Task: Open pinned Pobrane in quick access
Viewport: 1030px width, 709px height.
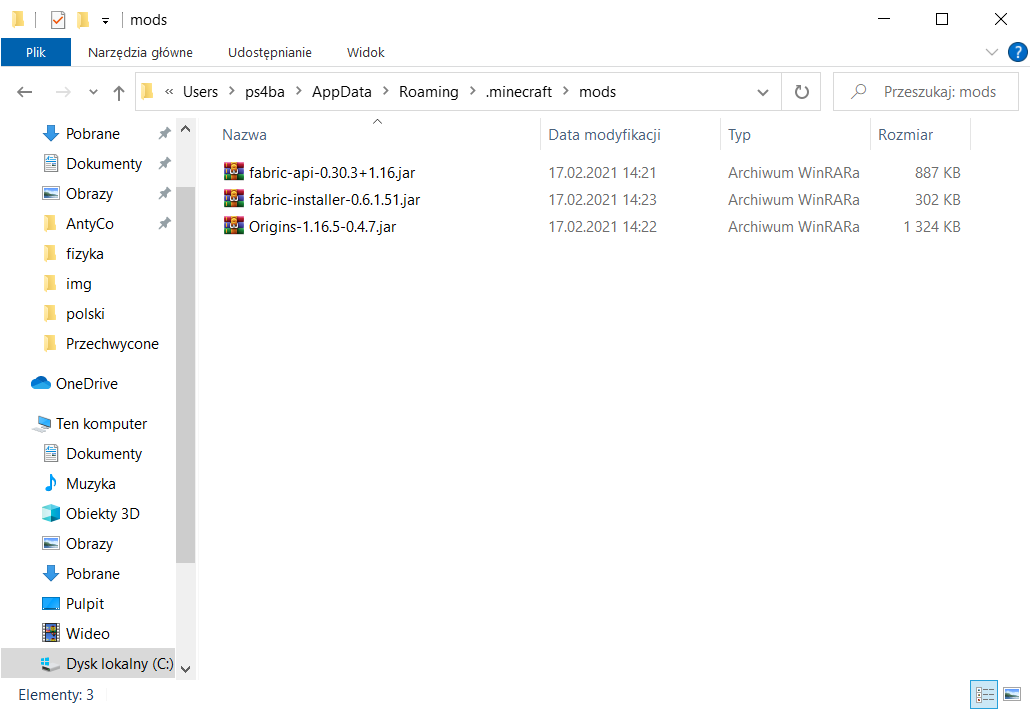Action: click(93, 133)
